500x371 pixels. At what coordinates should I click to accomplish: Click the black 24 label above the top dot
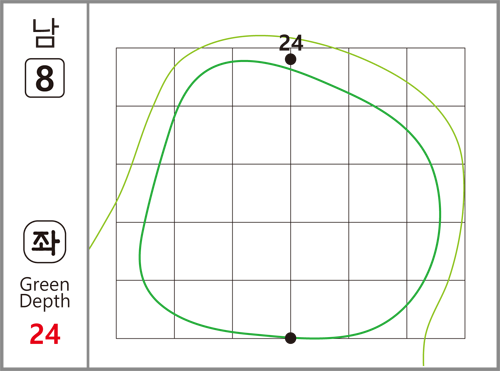291,43
